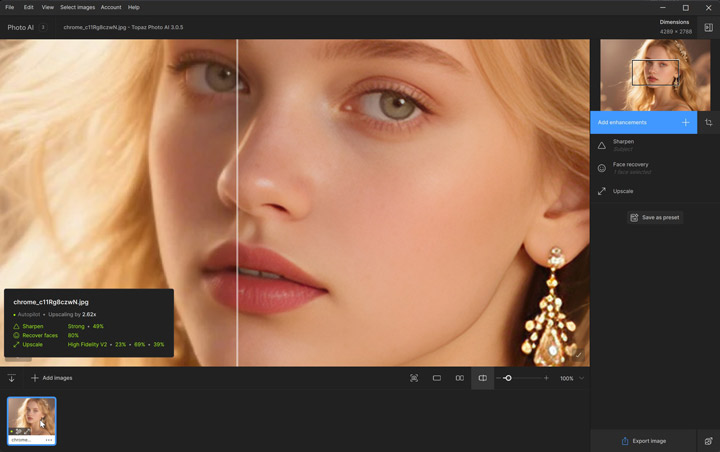
Task: Toggle the right panel sidebar icon
Action: (x=709, y=28)
